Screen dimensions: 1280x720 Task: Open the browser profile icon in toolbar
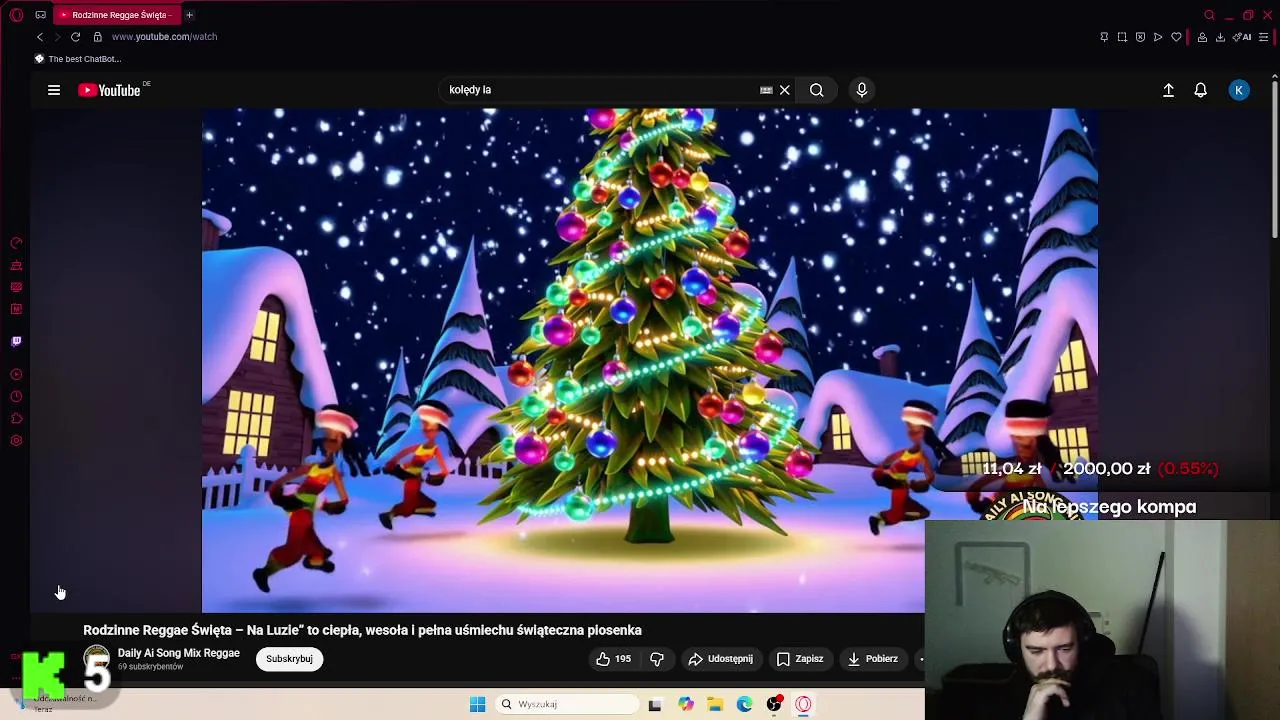1202,37
